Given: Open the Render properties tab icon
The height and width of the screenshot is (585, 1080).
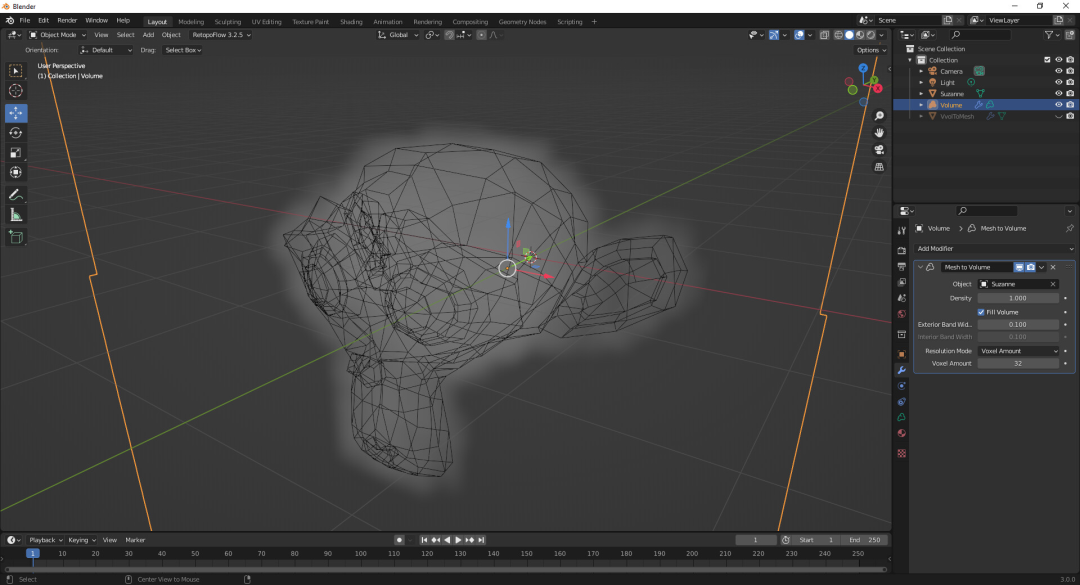Looking at the screenshot, I should (x=902, y=251).
